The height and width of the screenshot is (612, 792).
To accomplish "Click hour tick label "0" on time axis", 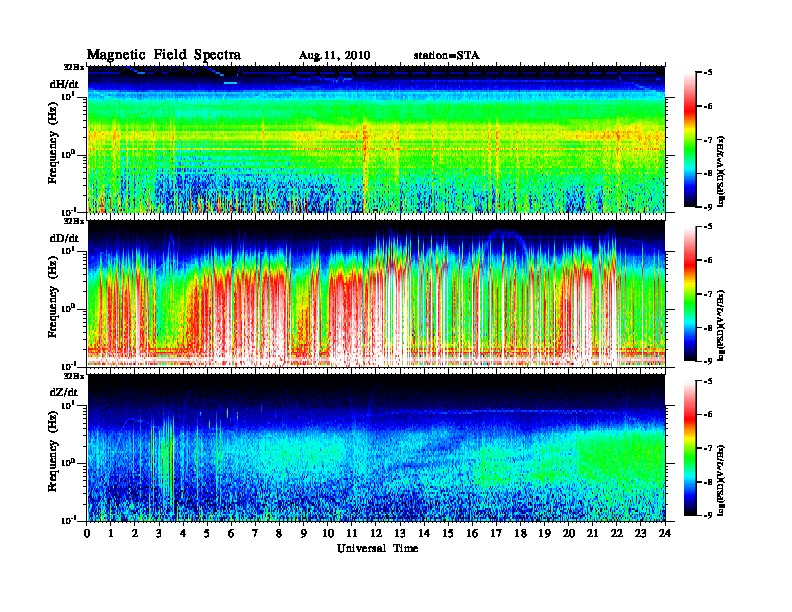I will click(x=87, y=533).
